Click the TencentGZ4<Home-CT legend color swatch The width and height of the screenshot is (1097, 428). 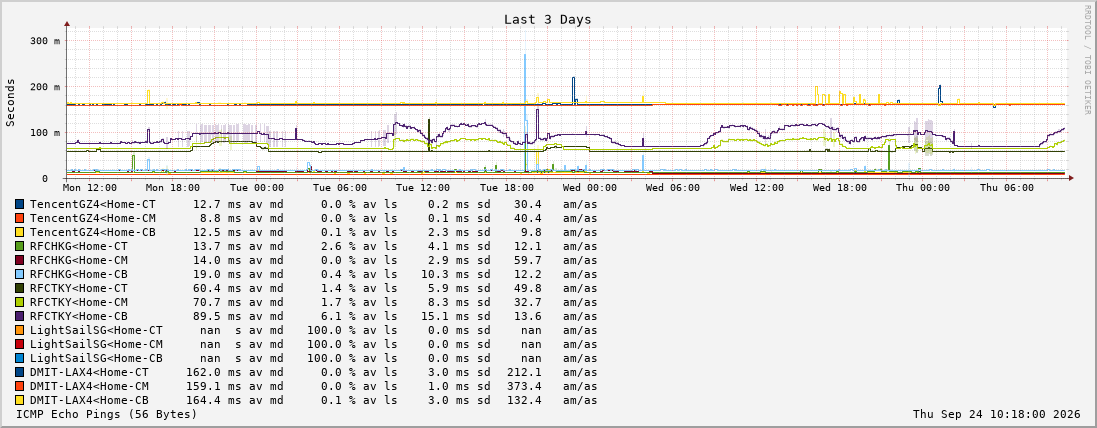point(20,204)
